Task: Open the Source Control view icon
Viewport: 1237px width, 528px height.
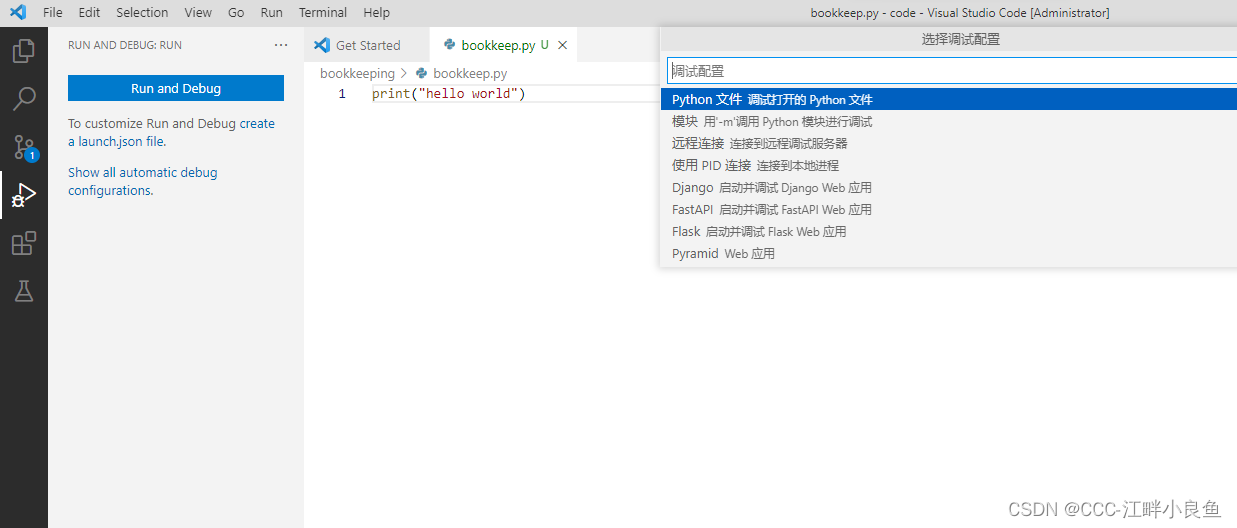Action: pos(24,147)
